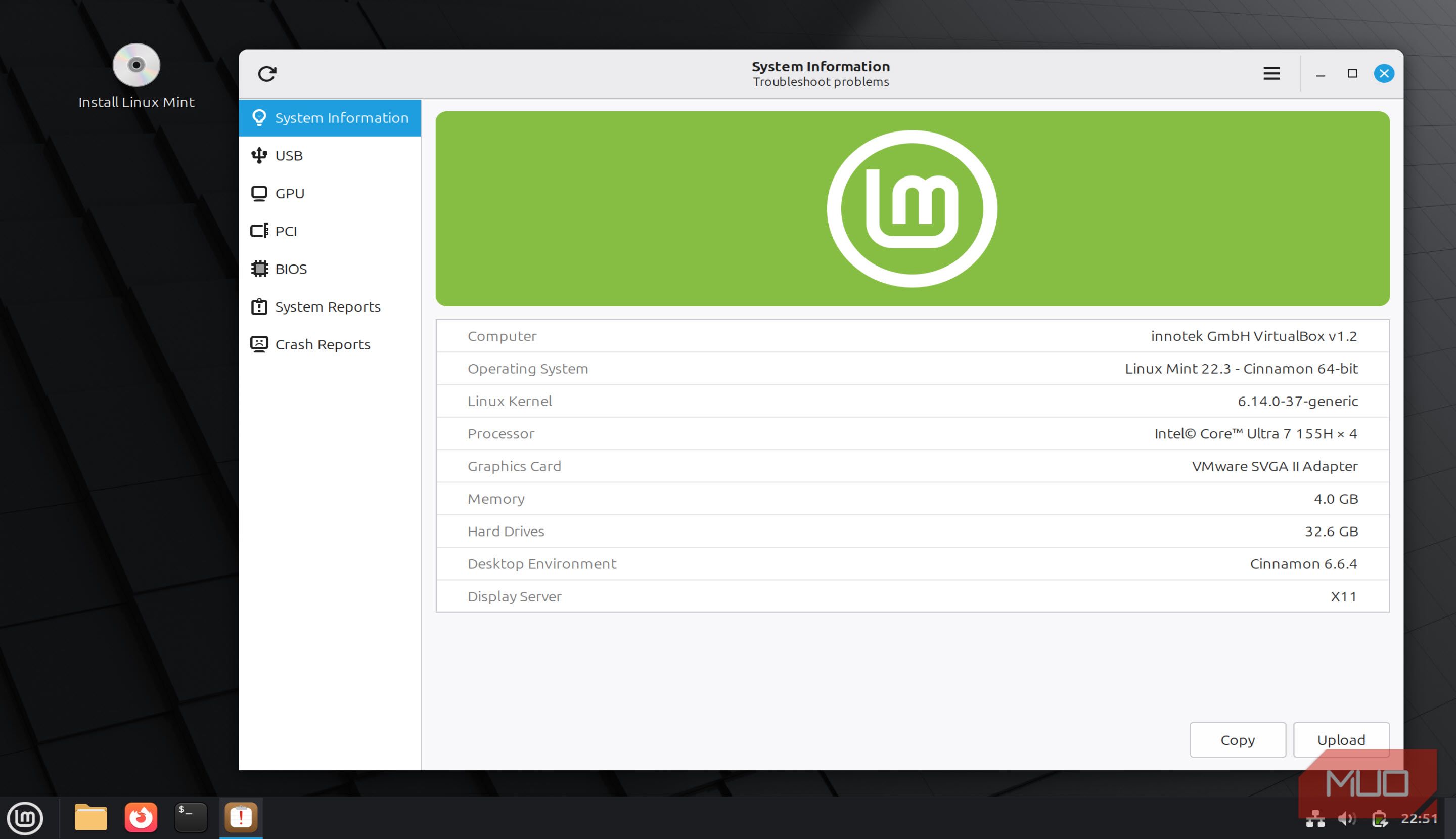The height and width of the screenshot is (839, 1456).
Task: Open the Linux Mint start menu
Action: 25,818
